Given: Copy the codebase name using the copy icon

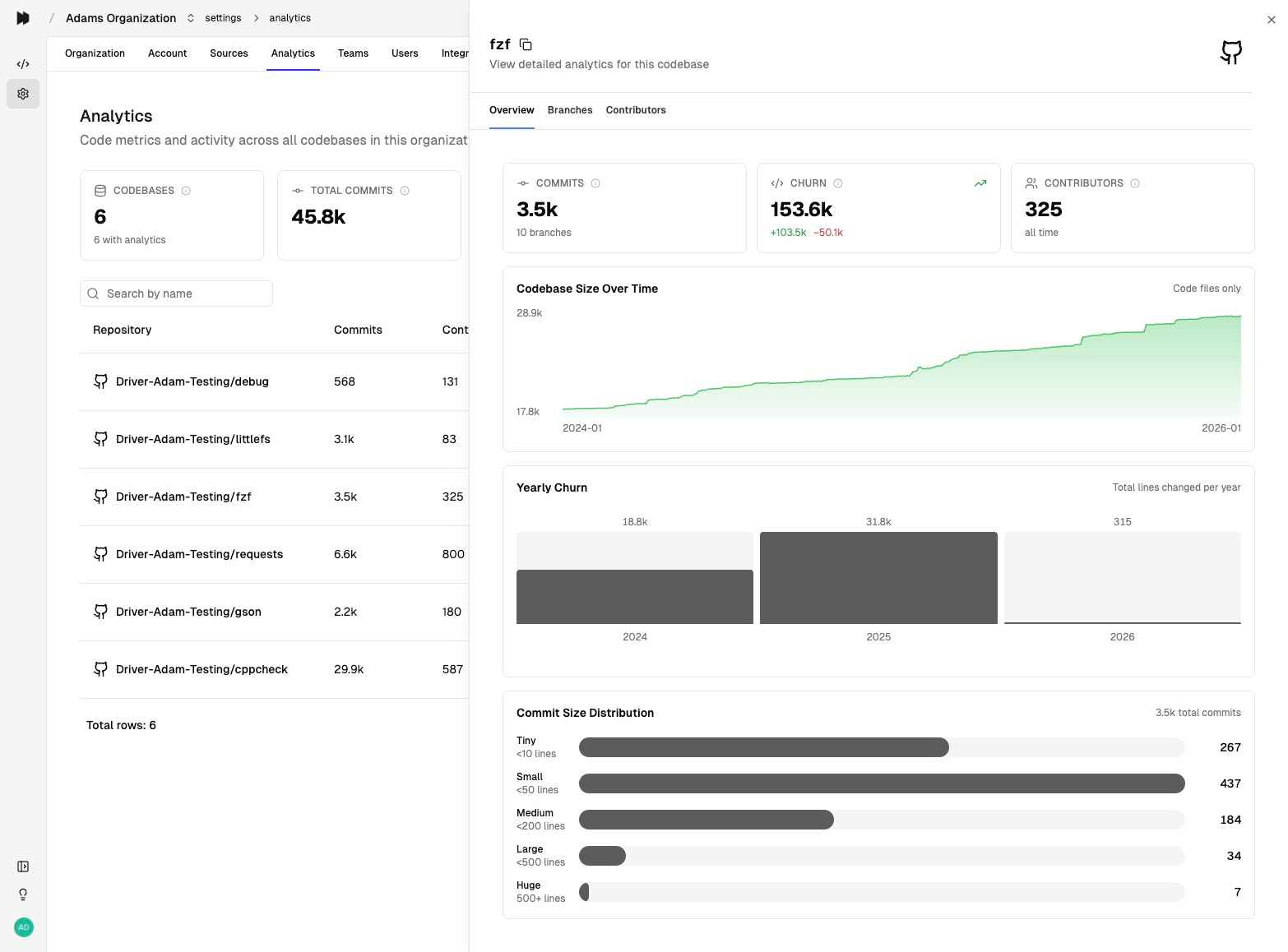Looking at the screenshot, I should (x=526, y=44).
